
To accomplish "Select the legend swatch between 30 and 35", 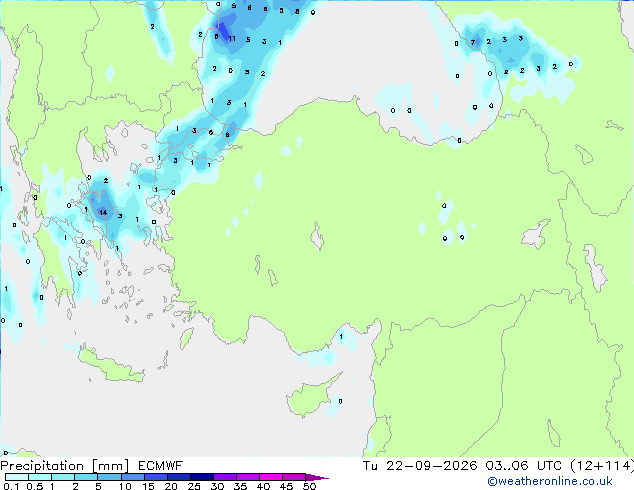I will pyautogui.click(x=225, y=477).
